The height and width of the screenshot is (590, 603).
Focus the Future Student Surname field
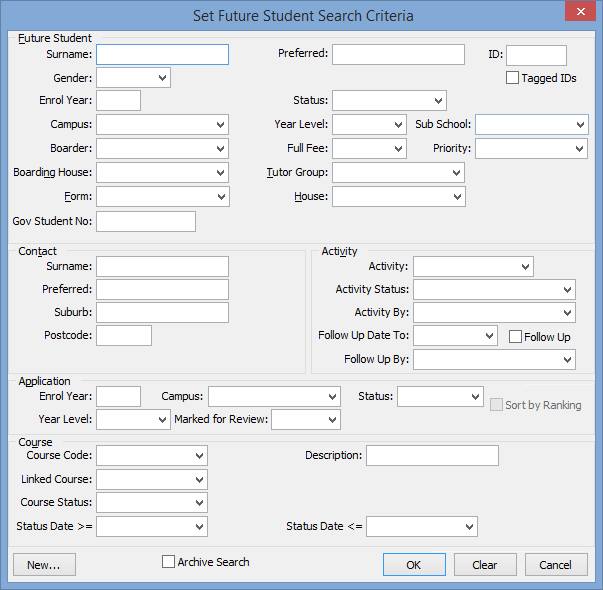tap(162, 55)
